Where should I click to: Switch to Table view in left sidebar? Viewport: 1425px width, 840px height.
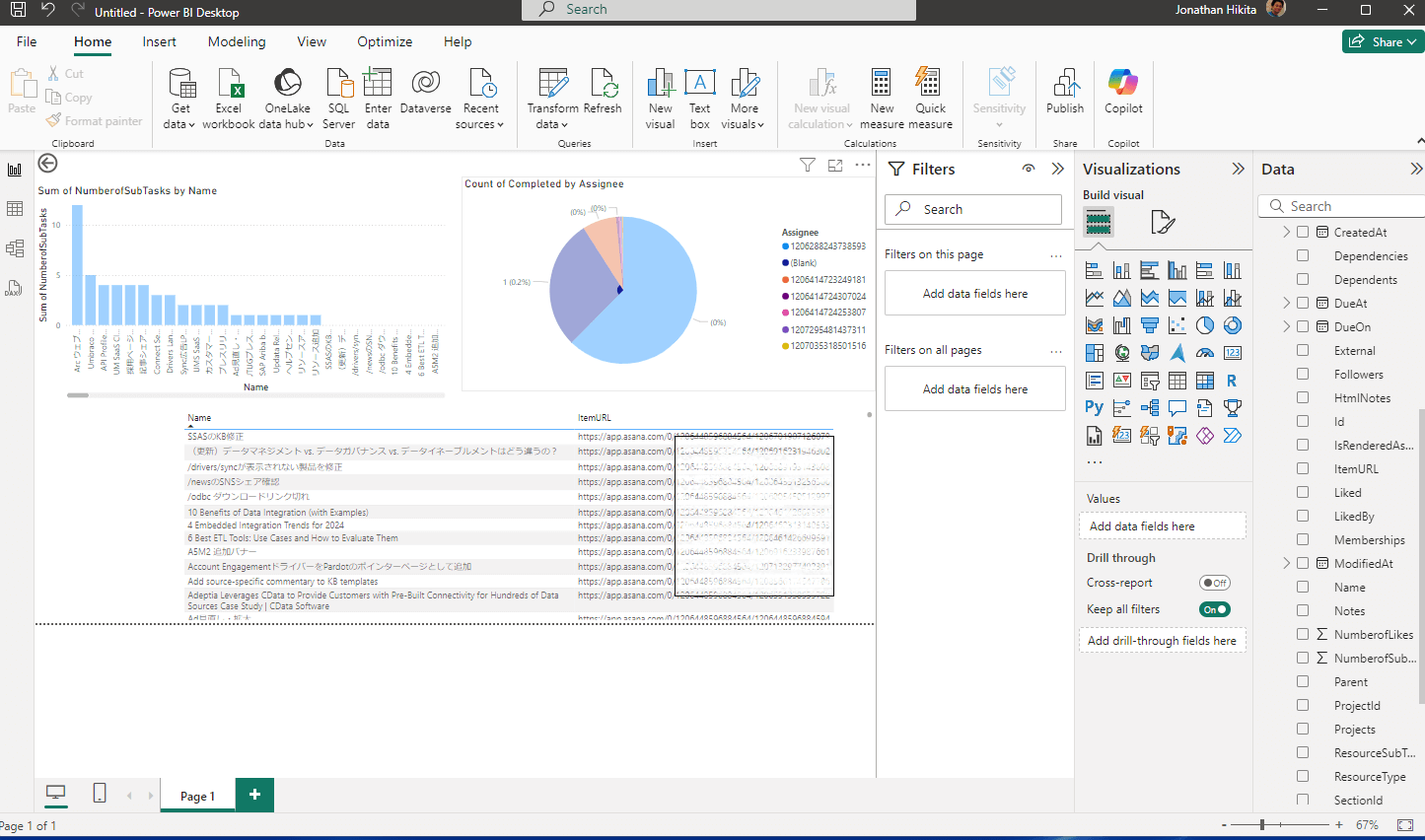15,209
